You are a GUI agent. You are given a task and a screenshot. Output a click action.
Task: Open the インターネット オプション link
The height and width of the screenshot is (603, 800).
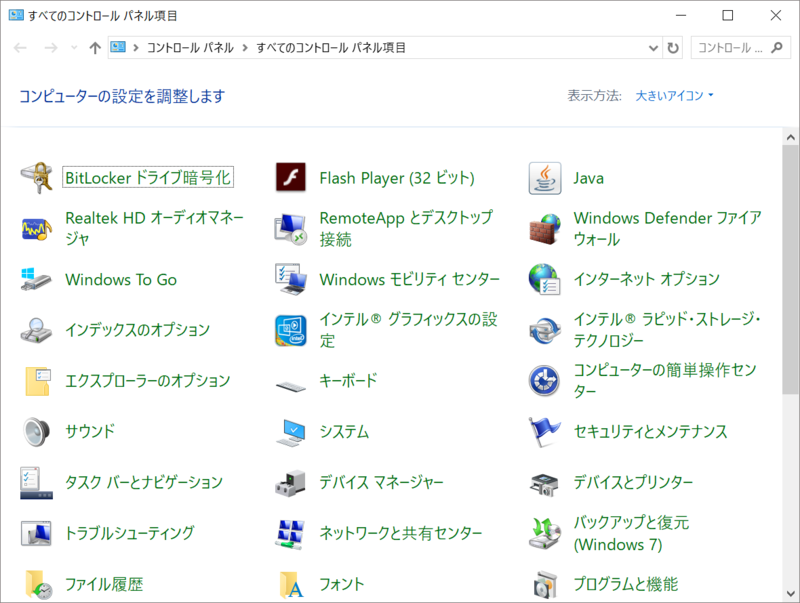coord(646,279)
